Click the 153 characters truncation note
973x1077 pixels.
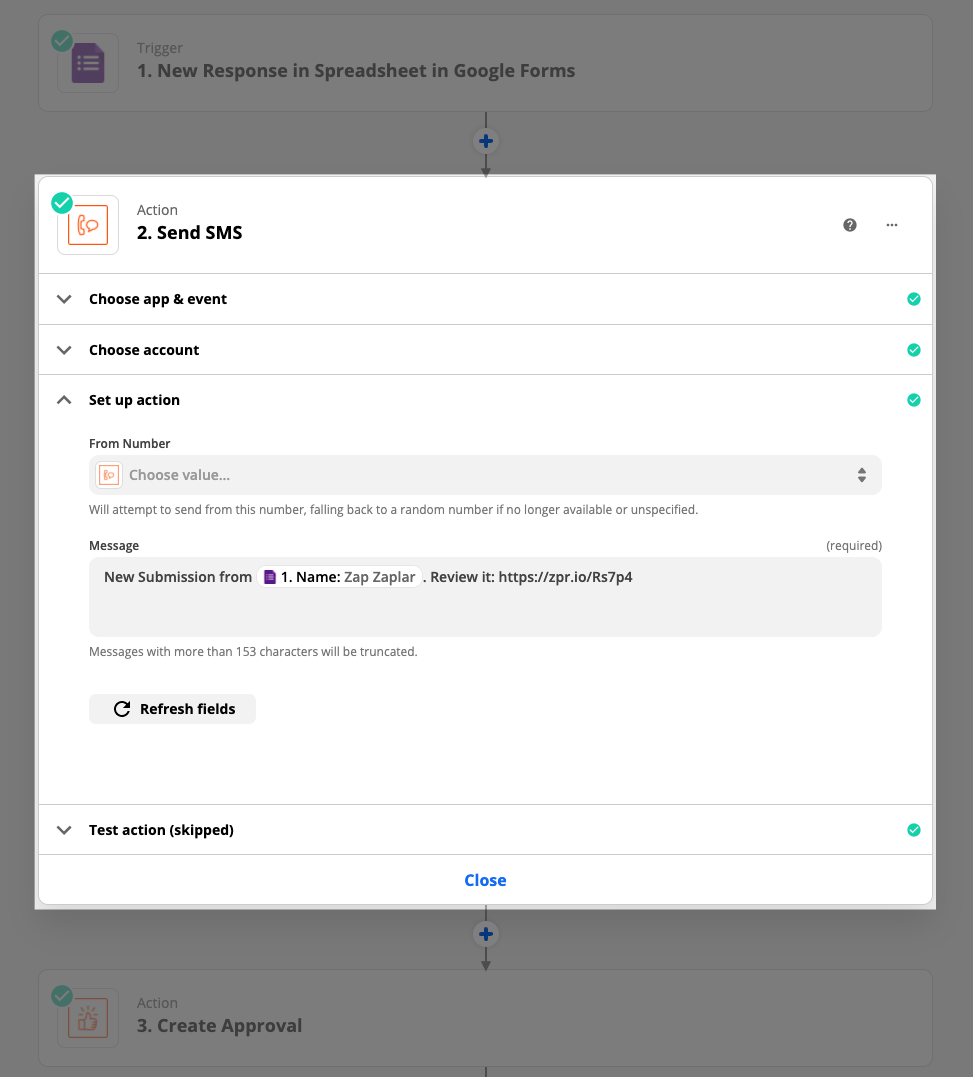[x=253, y=651]
